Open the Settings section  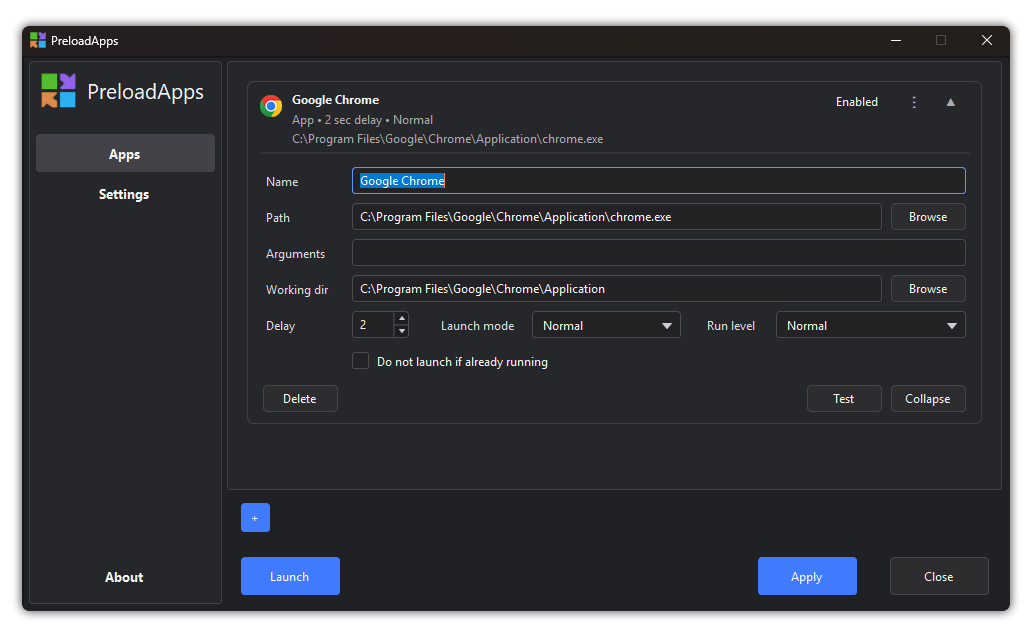pyautogui.click(x=124, y=194)
